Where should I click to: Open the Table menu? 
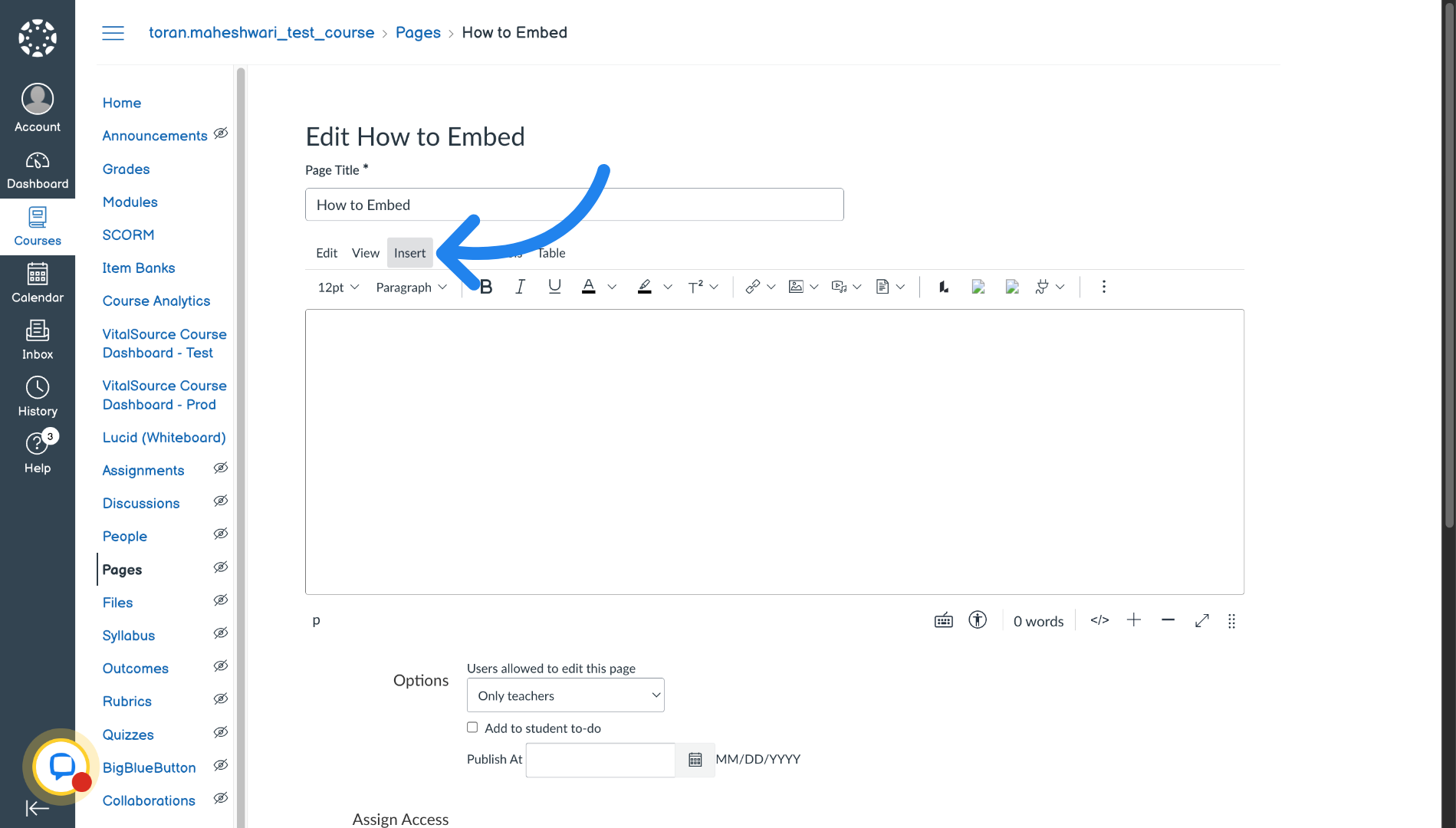click(551, 253)
